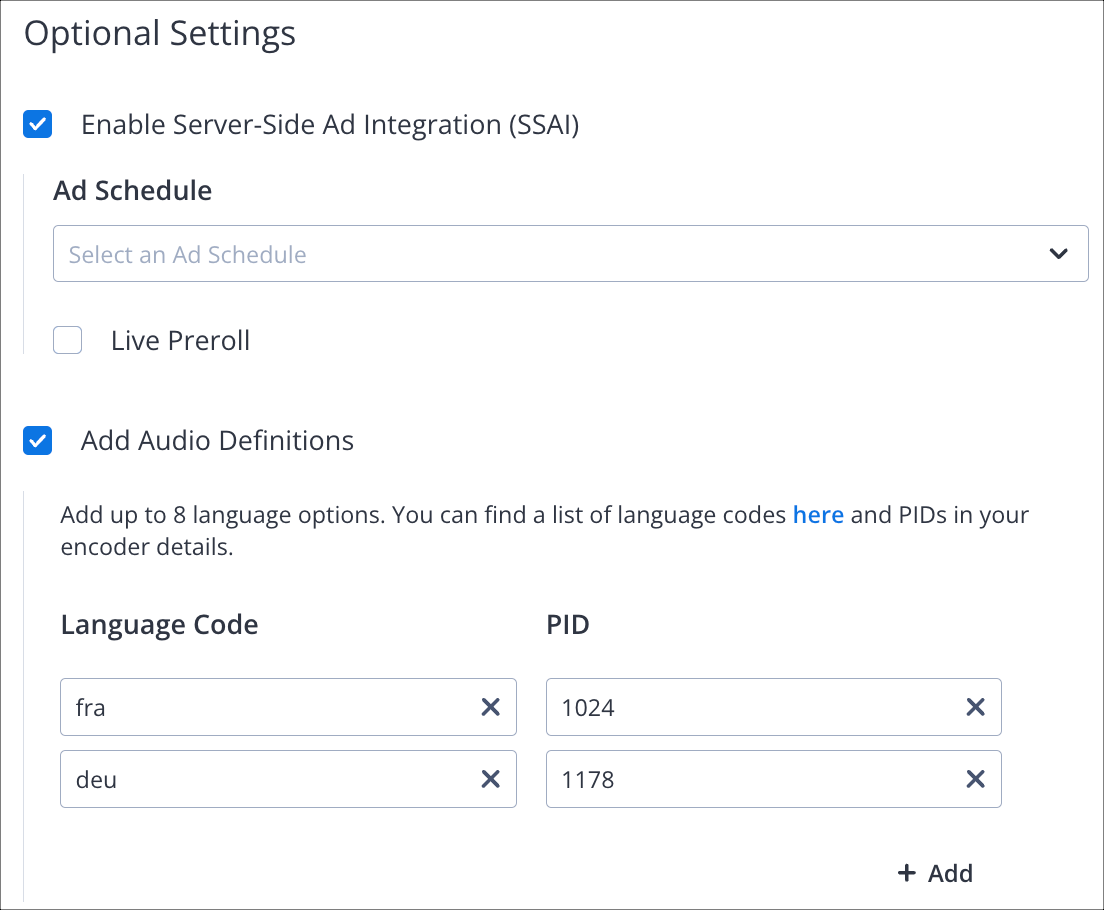Viewport: 1104px width, 910px height.
Task: Clear the 1178 PID value
Action: [x=975, y=779]
